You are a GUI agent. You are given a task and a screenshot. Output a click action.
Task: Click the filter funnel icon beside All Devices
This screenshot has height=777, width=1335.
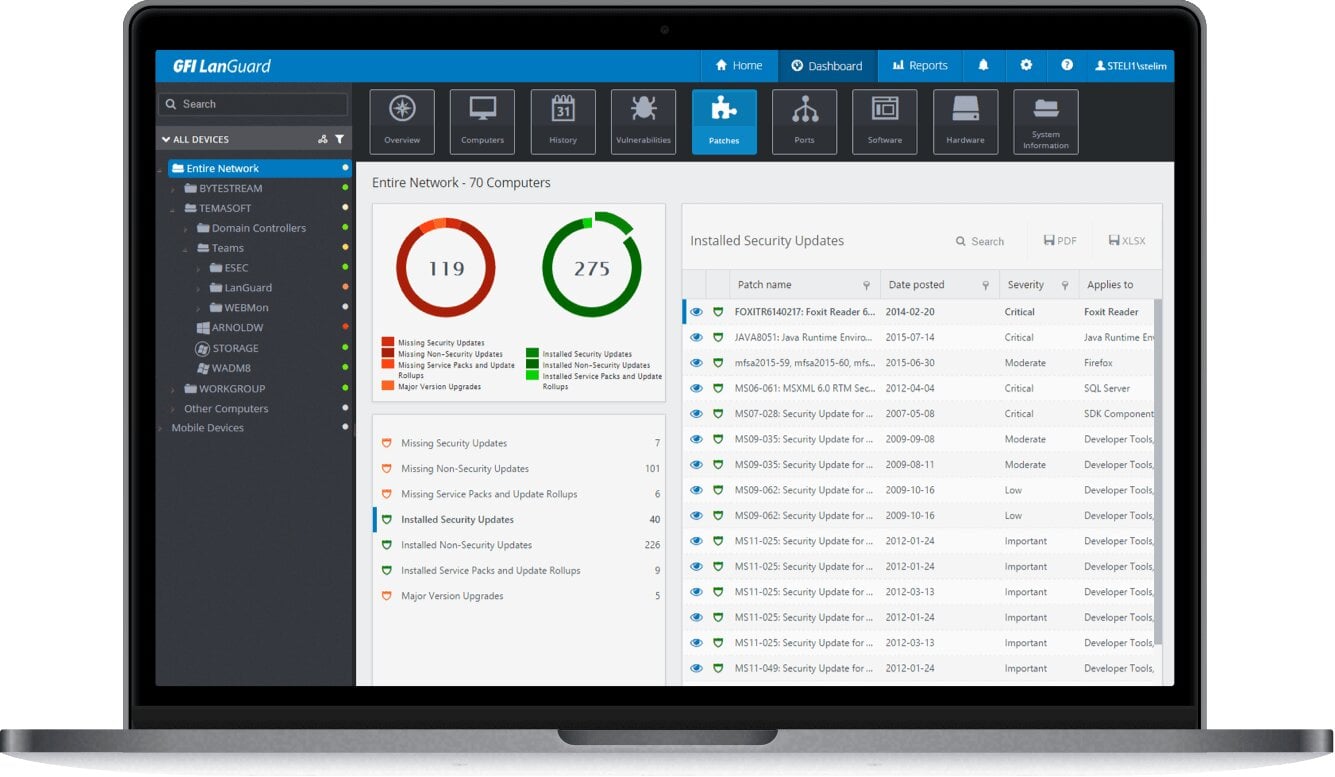(x=339, y=139)
